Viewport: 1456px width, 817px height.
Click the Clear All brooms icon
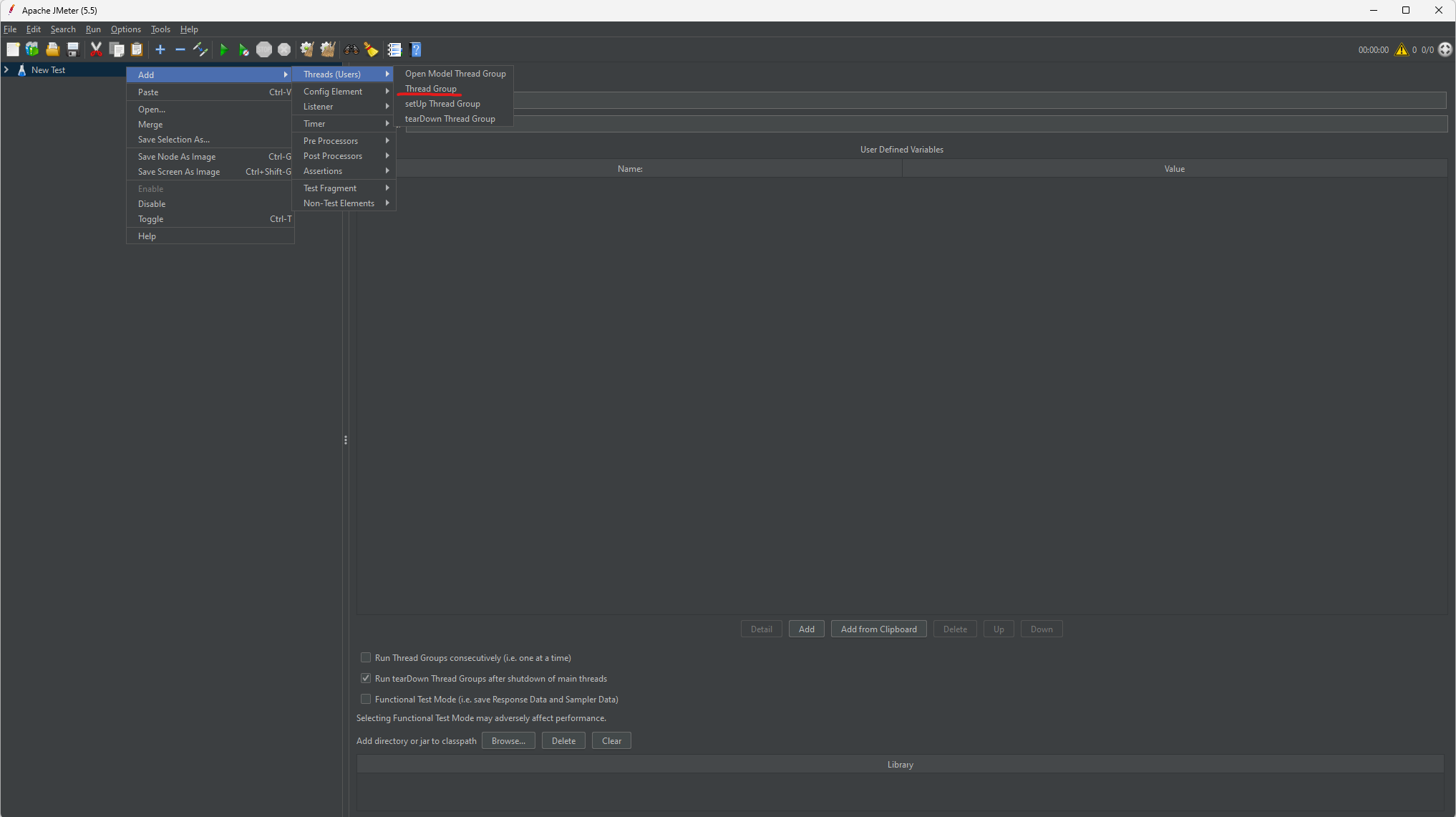[x=328, y=49]
